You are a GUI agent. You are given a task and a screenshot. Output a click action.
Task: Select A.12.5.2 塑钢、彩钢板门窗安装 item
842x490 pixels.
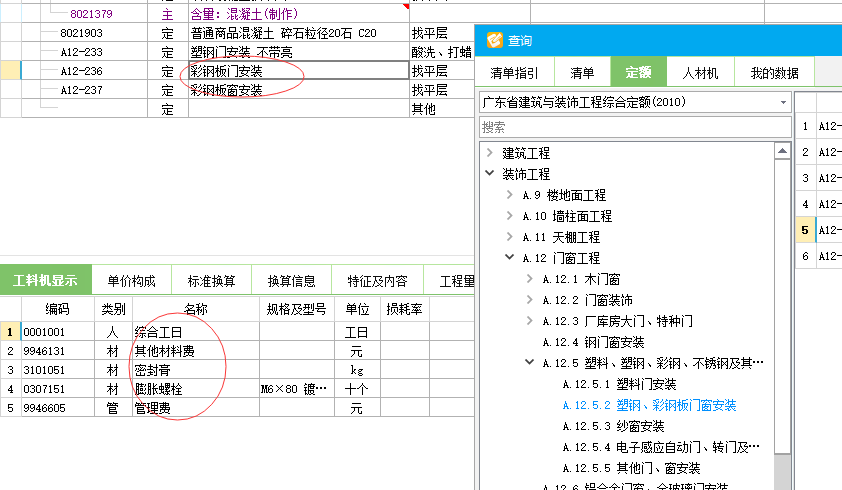(649, 405)
